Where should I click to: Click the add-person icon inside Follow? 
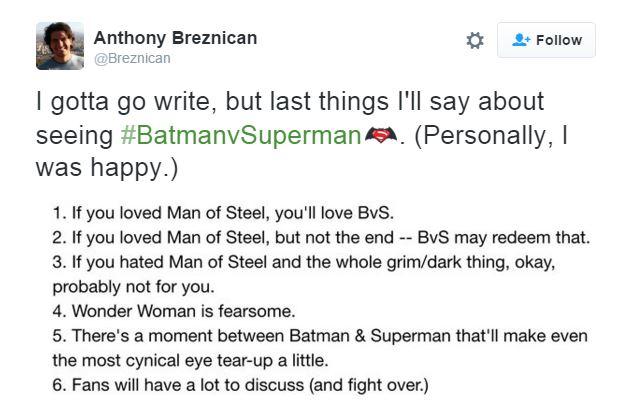click(520, 40)
